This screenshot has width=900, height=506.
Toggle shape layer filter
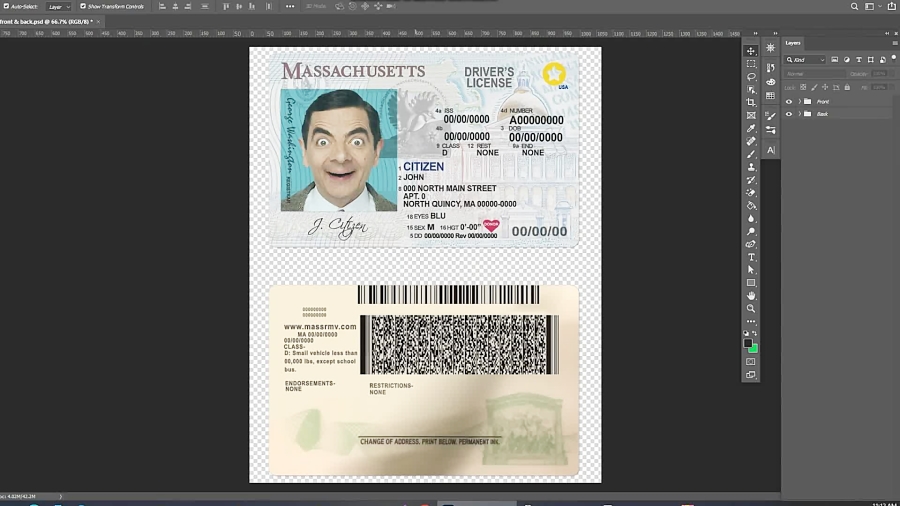pos(871,60)
